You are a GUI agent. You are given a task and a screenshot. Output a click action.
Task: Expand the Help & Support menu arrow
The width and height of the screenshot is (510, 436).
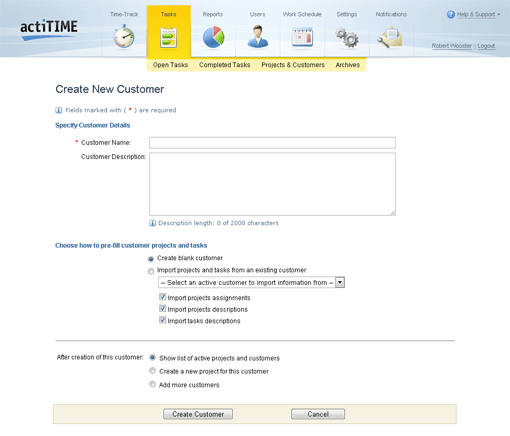click(x=499, y=15)
